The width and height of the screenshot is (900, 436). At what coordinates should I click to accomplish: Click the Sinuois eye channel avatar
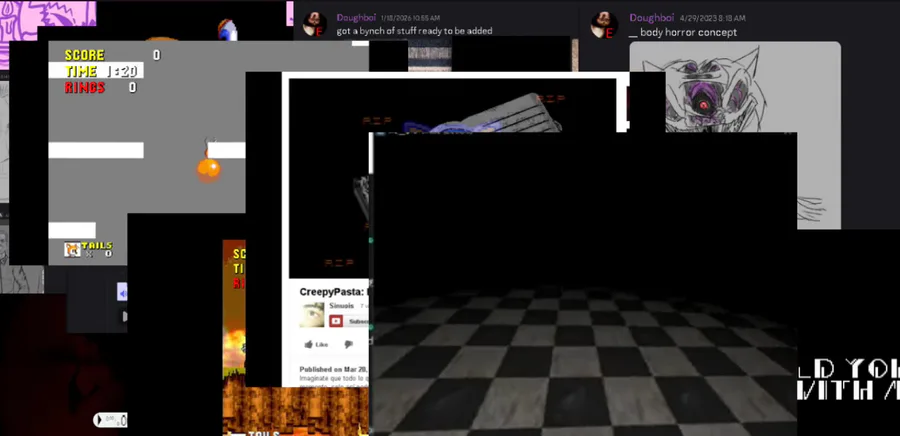[312, 315]
